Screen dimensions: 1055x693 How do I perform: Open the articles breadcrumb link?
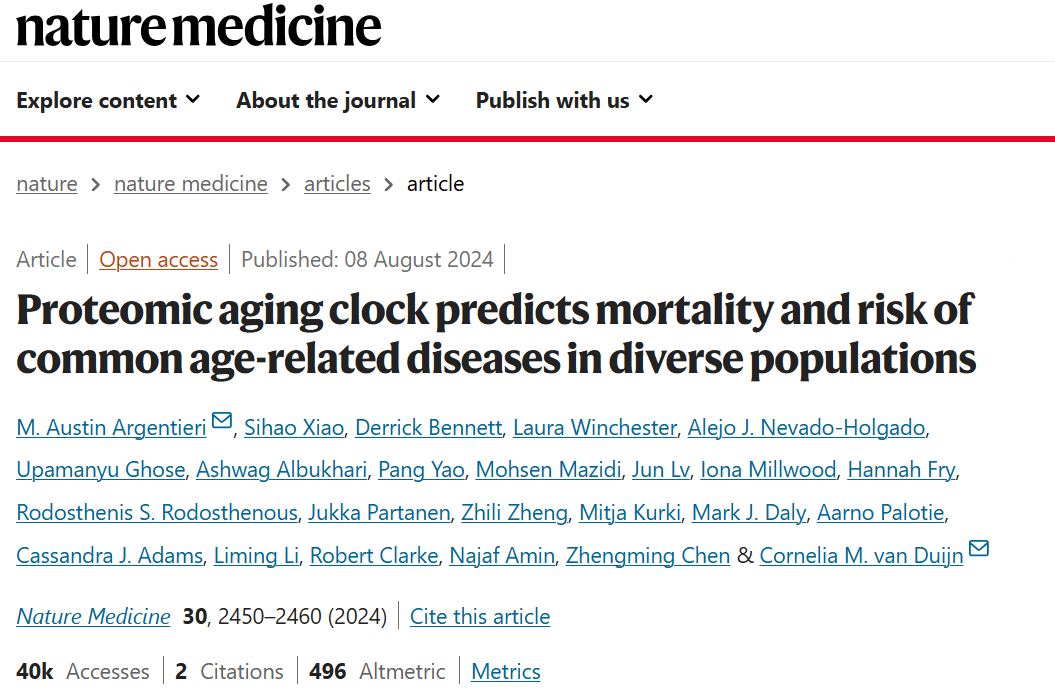[x=337, y=184]
